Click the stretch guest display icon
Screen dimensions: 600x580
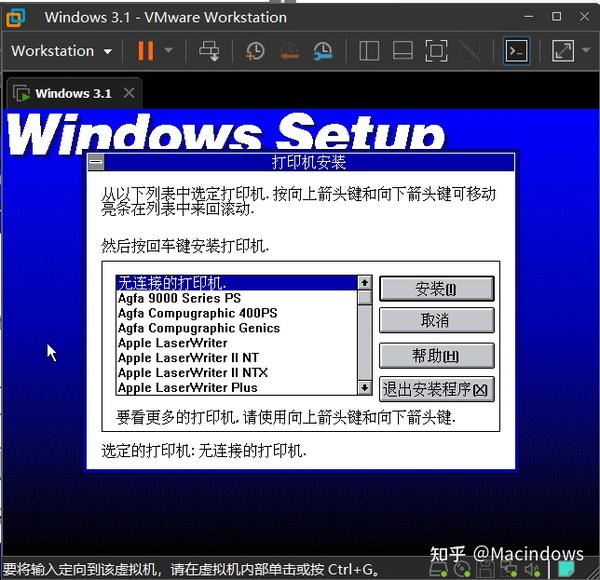[562, 51]
